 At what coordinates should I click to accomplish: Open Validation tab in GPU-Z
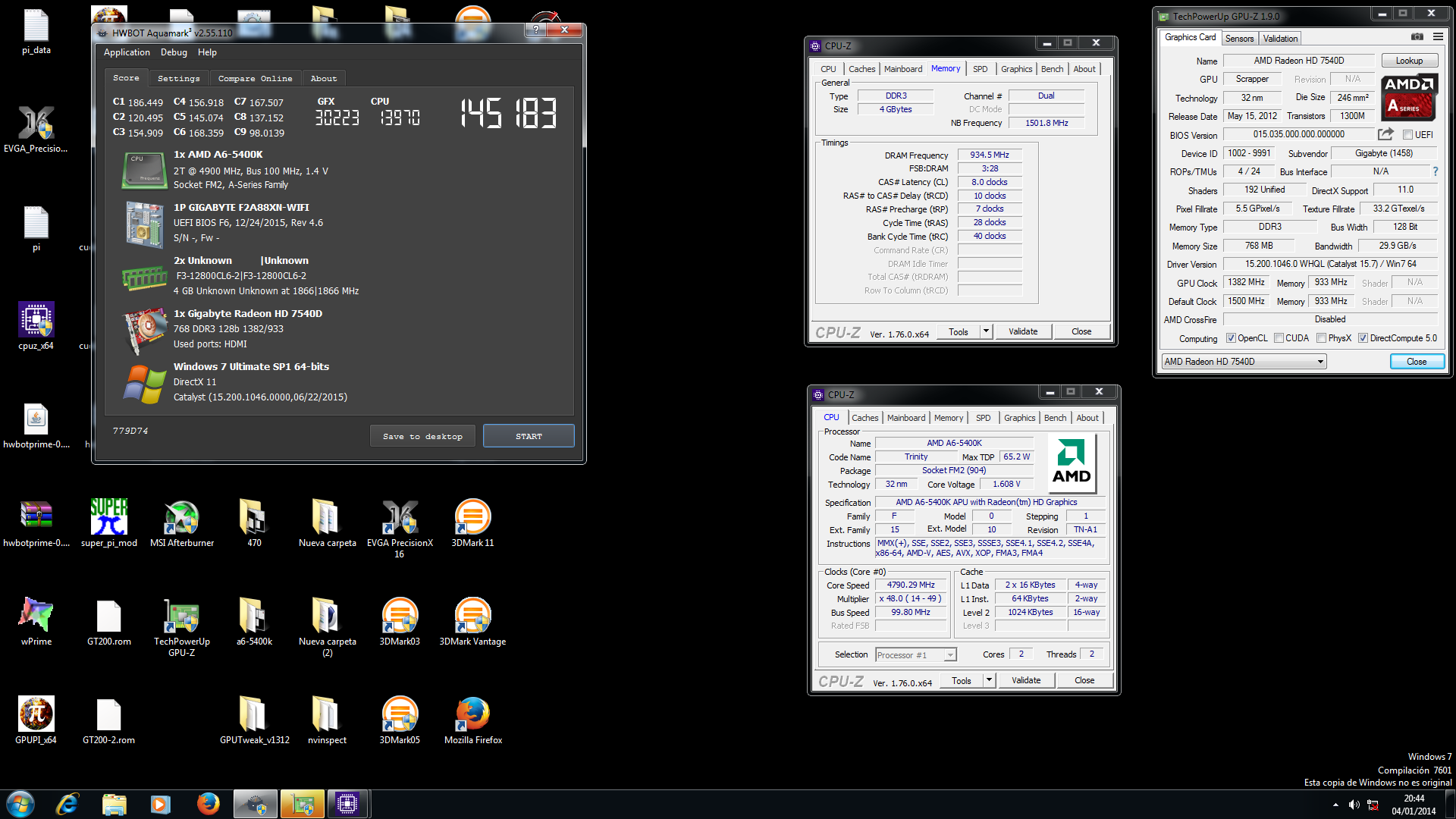[x=1280, y=39]
